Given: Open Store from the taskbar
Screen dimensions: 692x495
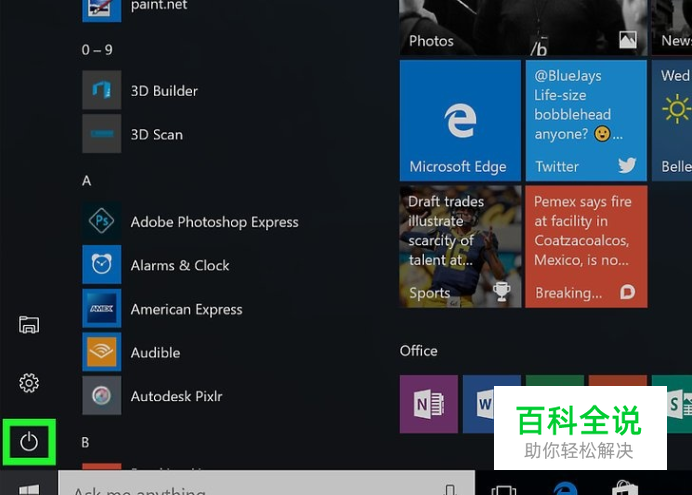Looking at the screenshot, I should click(625, 488).
